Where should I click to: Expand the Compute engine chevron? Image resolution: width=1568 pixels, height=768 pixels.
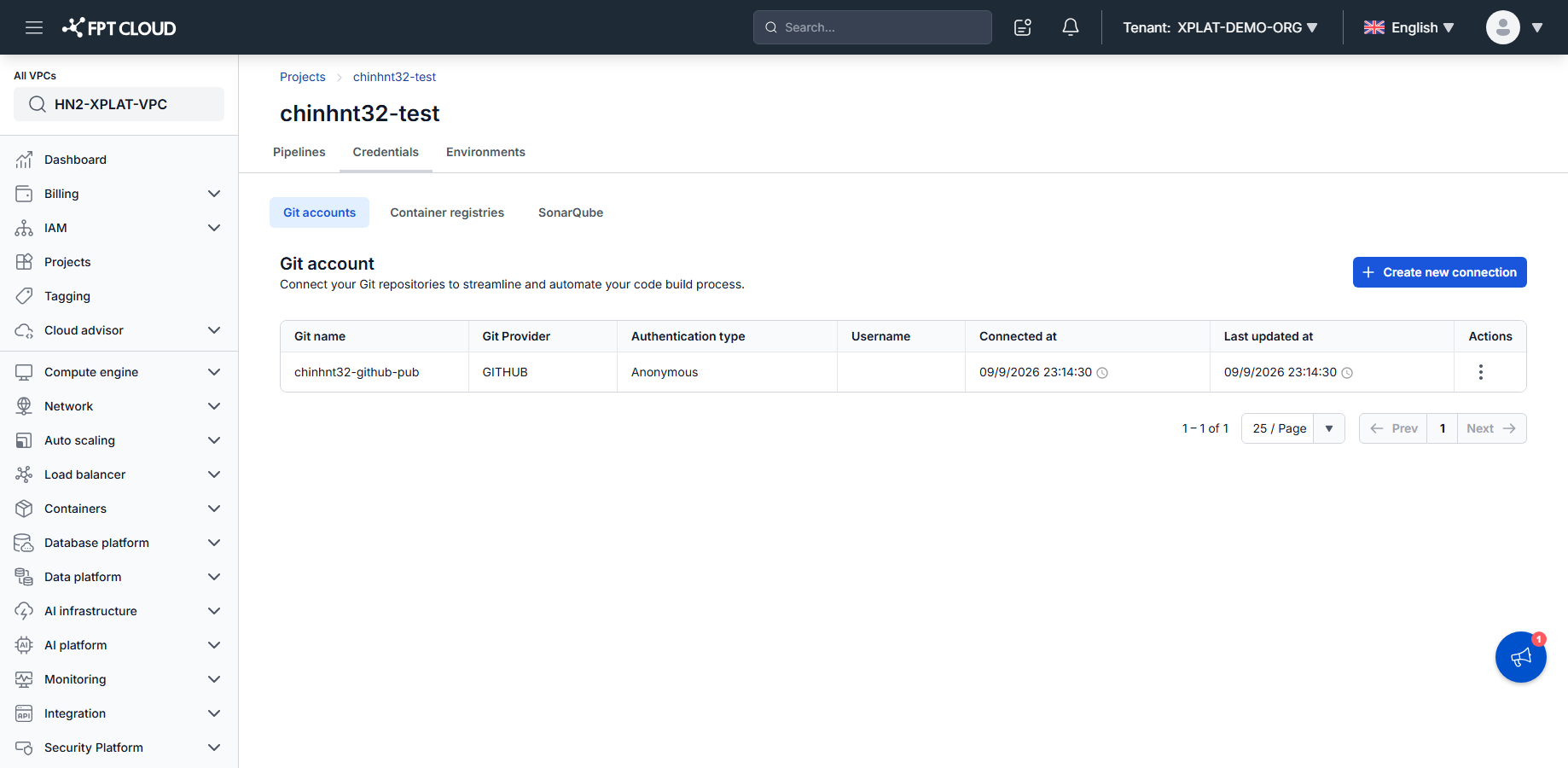pyautogui.click(x=214, y=372)
